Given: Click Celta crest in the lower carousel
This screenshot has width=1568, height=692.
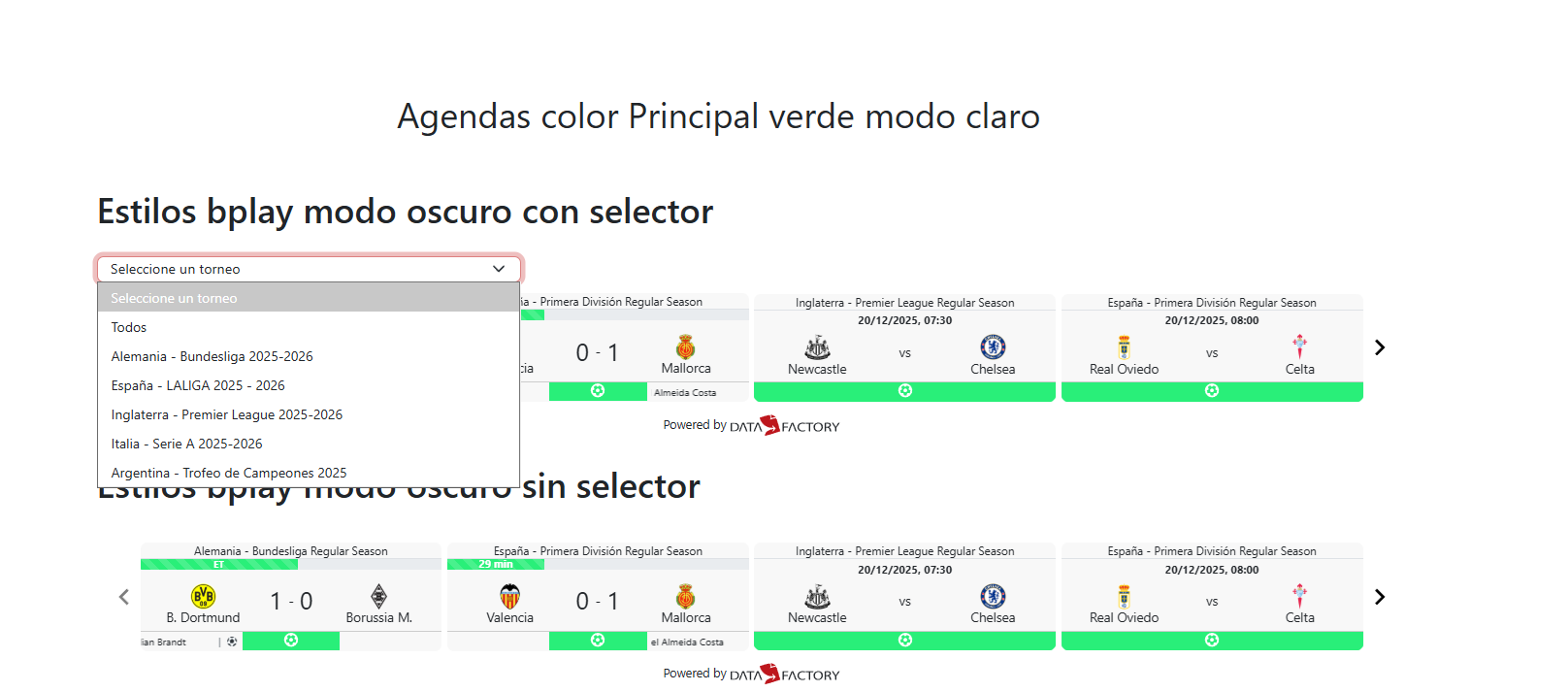Looking at the screenshot, I should tap(1299, 596).
